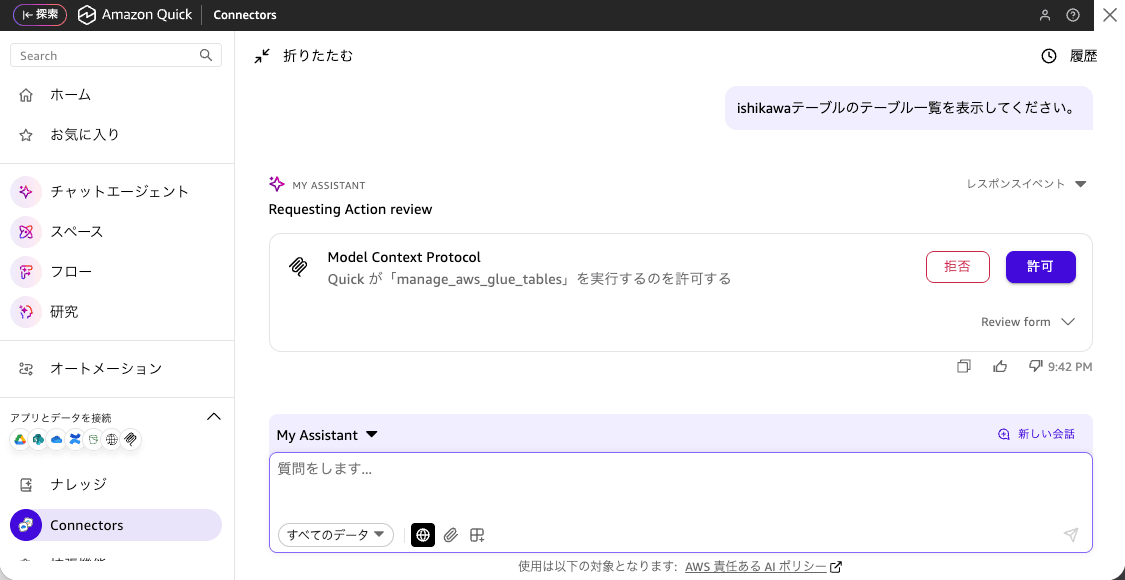This screenshot has height=580, width=1125.
Task: Toggle web search globe button
Action: (x=423, y=535)
